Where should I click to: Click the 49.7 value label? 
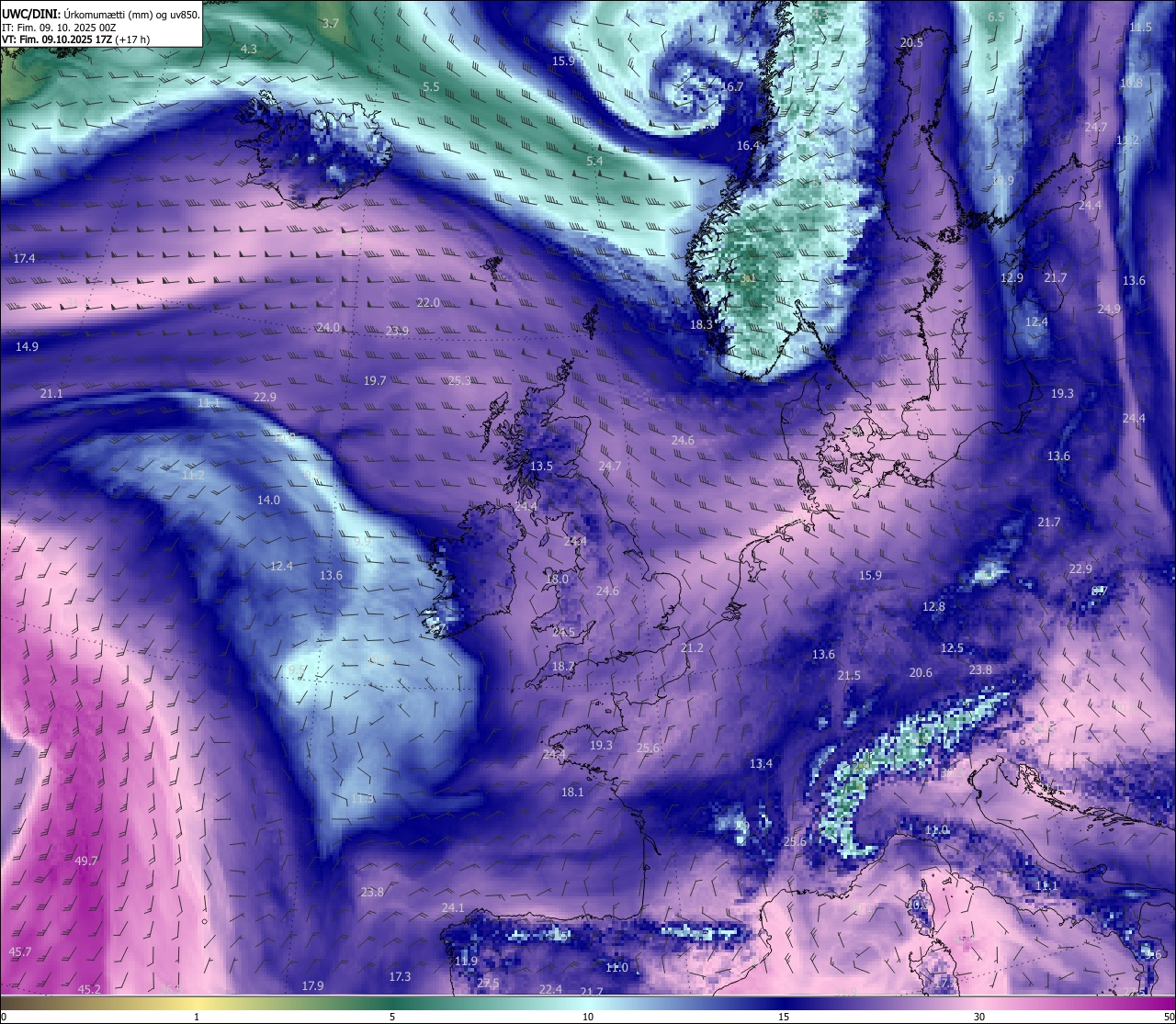pyautogui.click(x=86, y=861)
